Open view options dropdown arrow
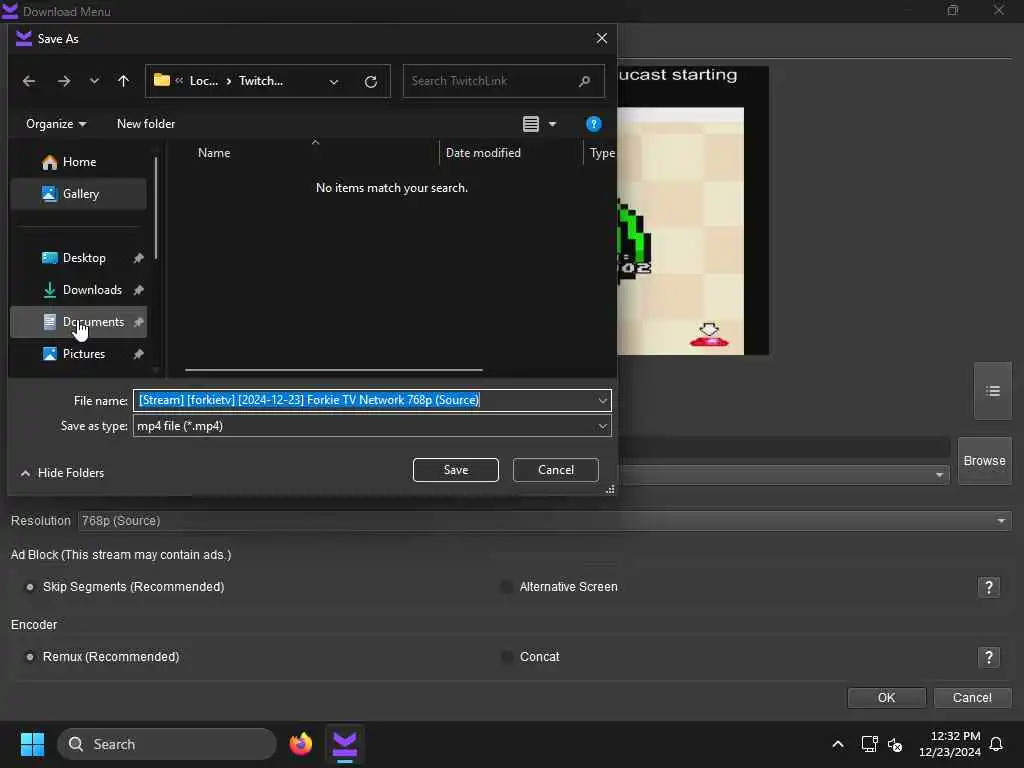 click(x=552, y=124)
